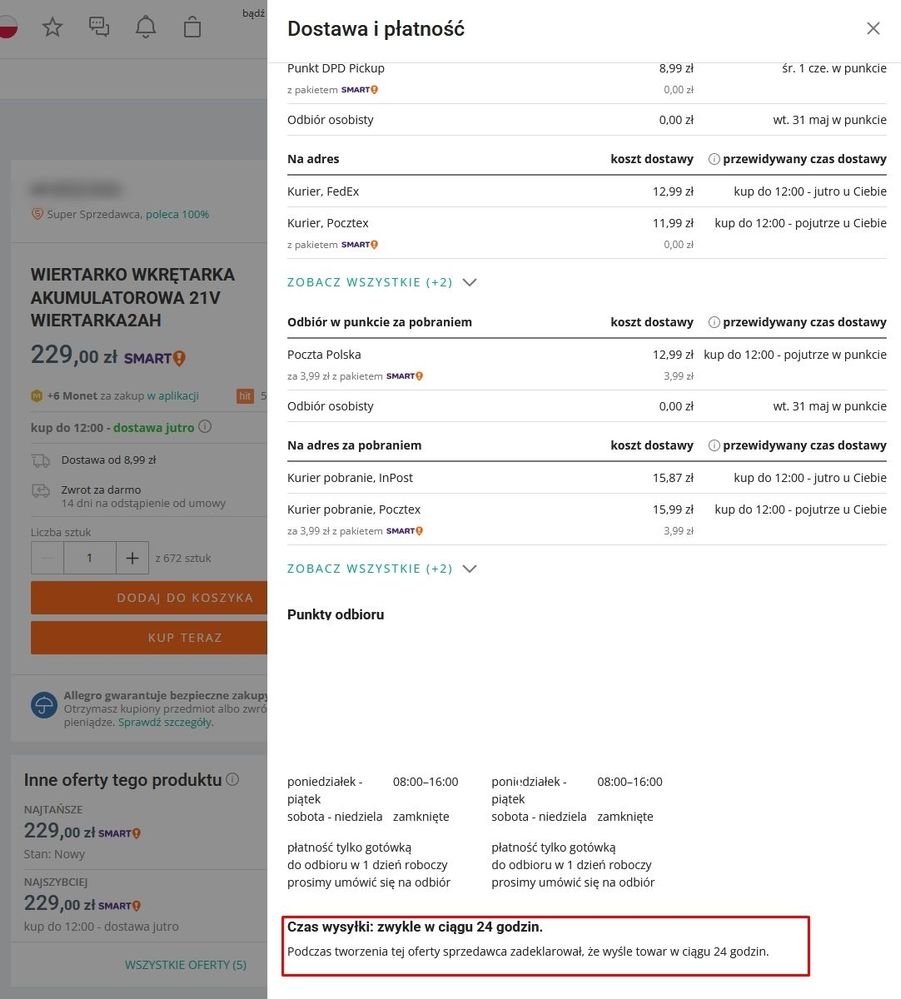Viewport: 901px width, 999px height.
Task: Click 'DODAJ DO KOSZYKA' button
Action: point(149,598)
